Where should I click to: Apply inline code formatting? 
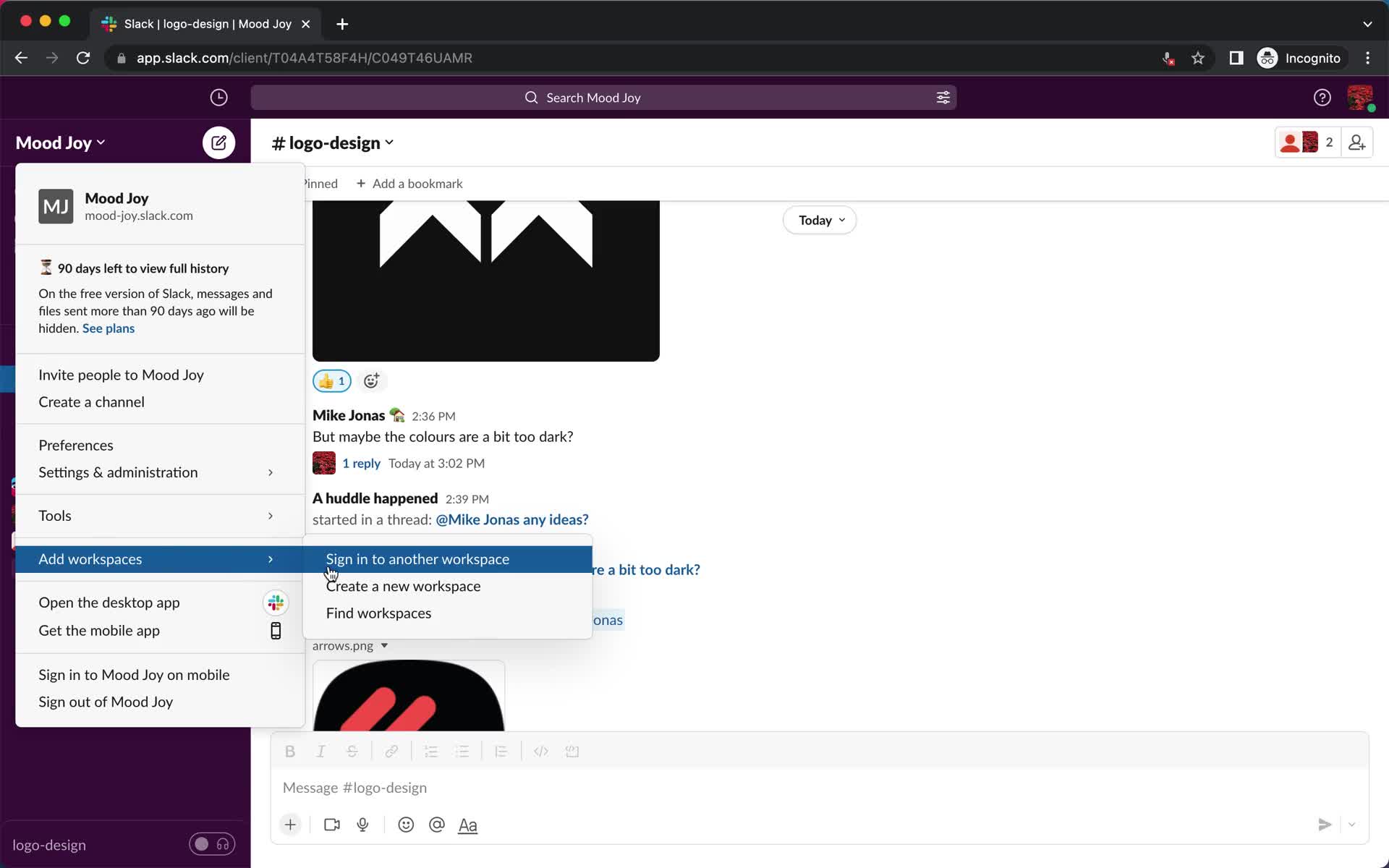[x=541, y=752]
